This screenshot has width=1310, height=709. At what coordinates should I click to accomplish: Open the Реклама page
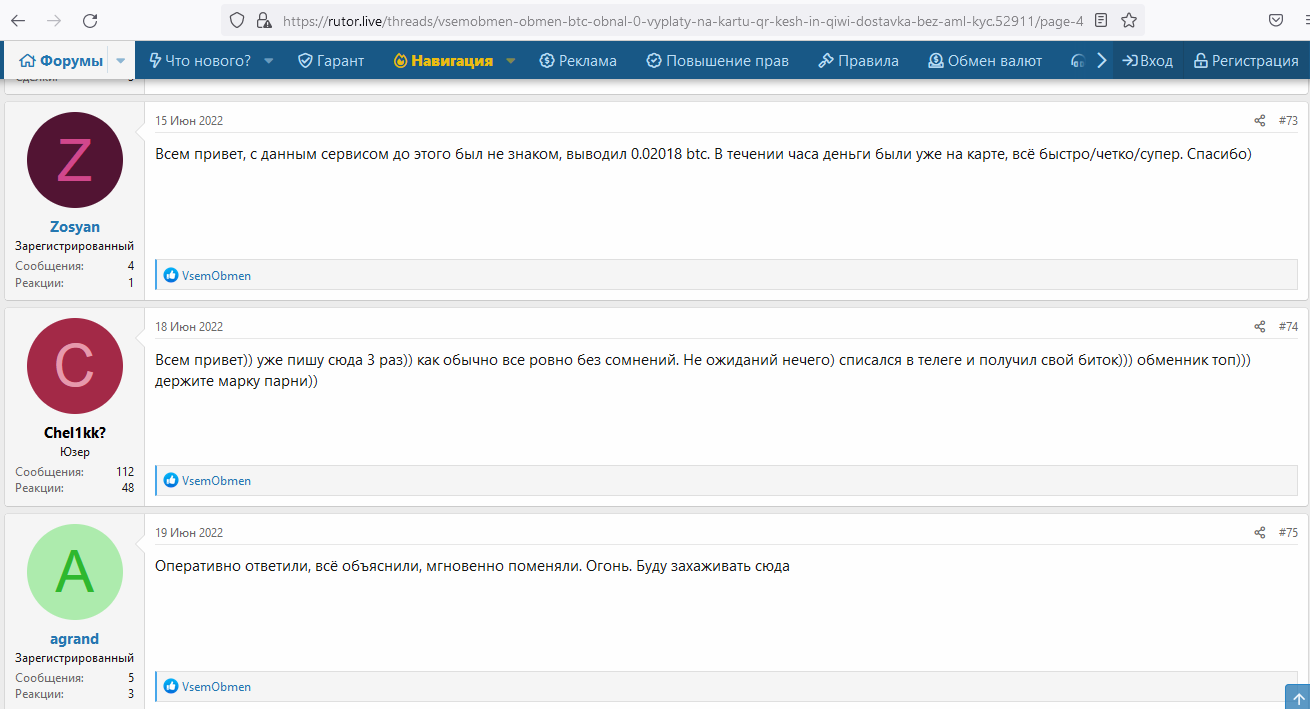tap(578, 61)
